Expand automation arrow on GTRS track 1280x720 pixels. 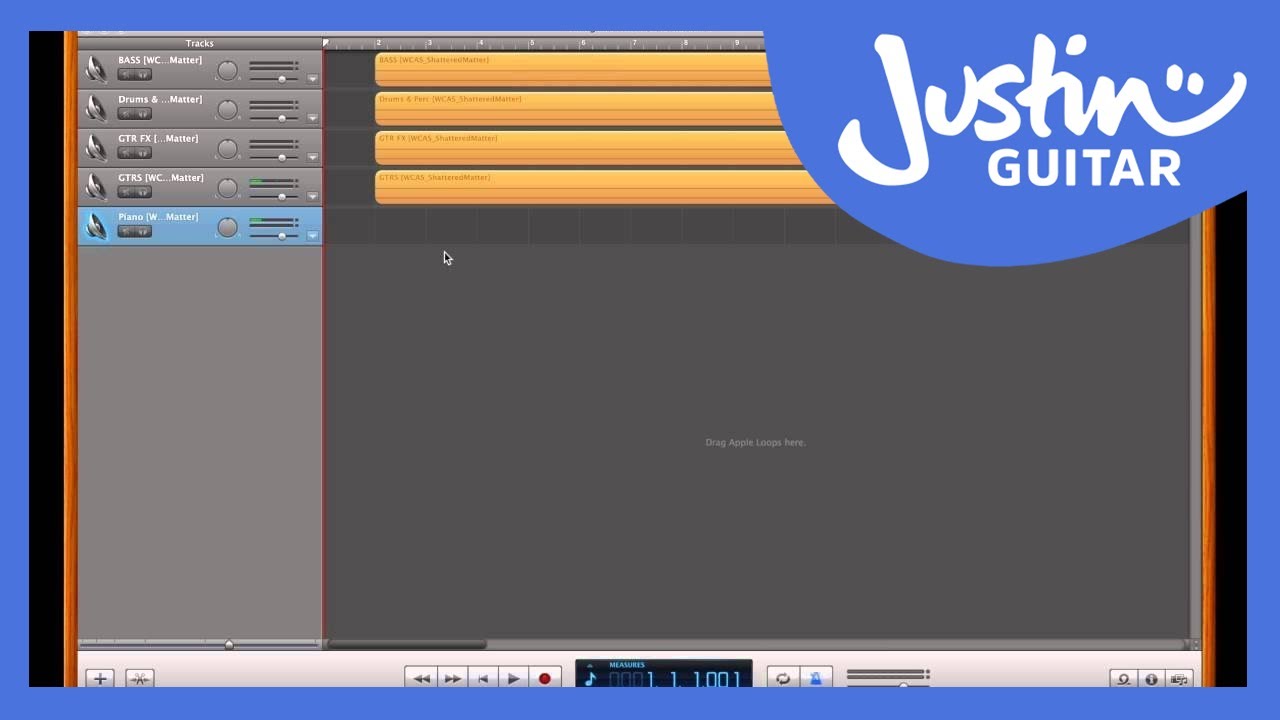pyautogui.click(x=312, y=196)
